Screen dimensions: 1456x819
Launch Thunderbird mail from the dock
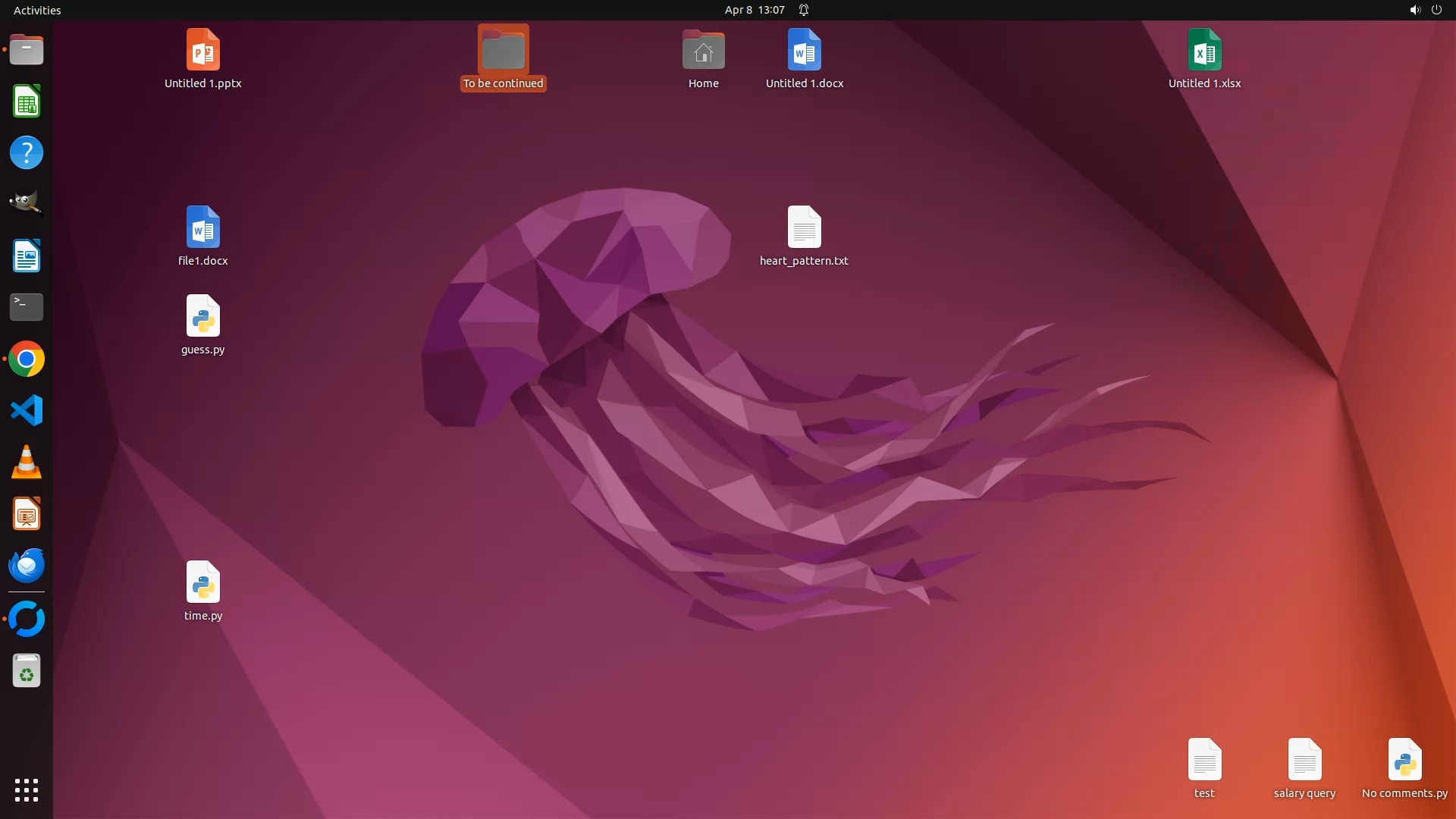coord(27,566)
